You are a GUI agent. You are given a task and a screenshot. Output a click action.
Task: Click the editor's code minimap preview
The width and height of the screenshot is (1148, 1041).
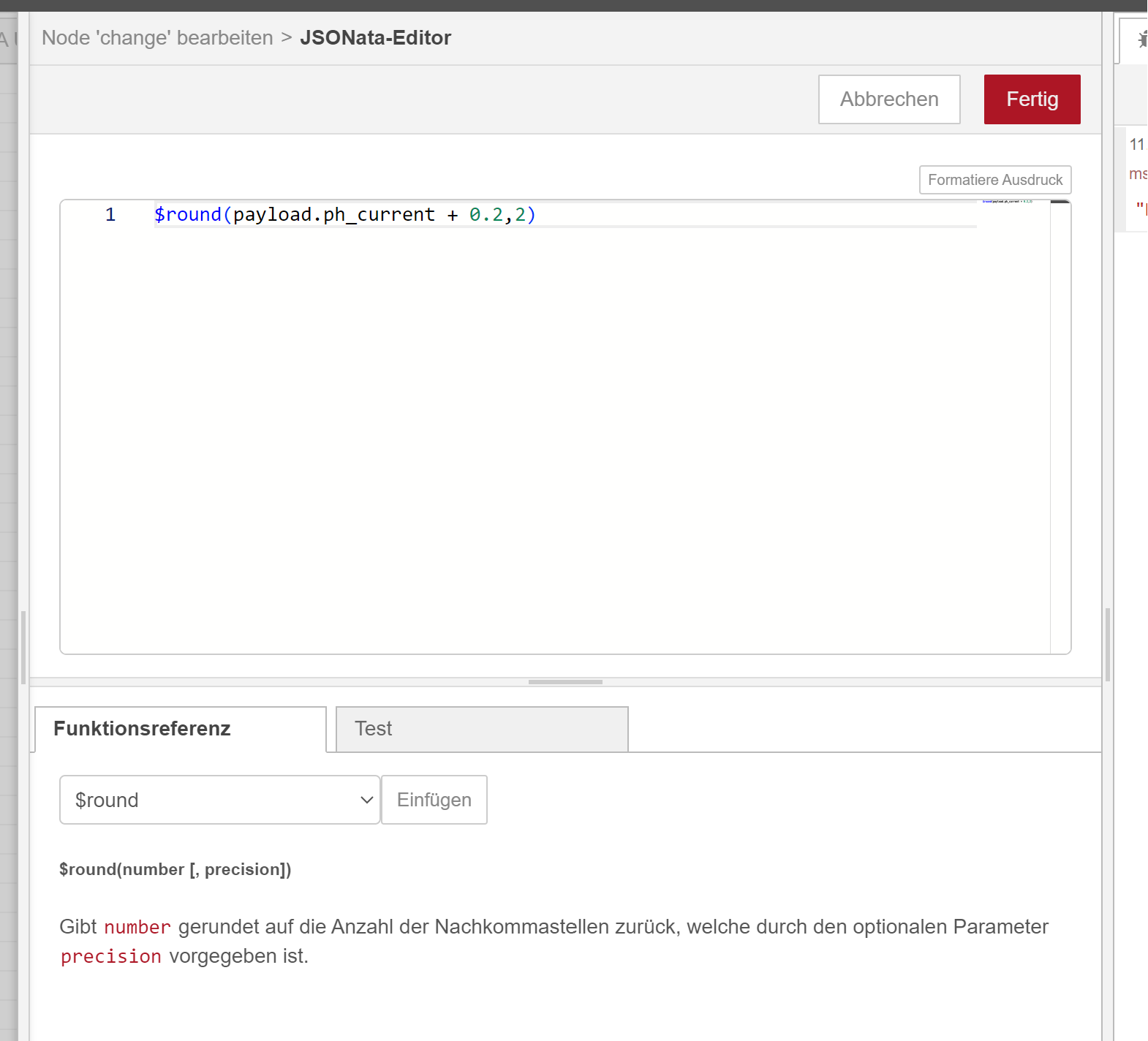(x=1008, y=201)
